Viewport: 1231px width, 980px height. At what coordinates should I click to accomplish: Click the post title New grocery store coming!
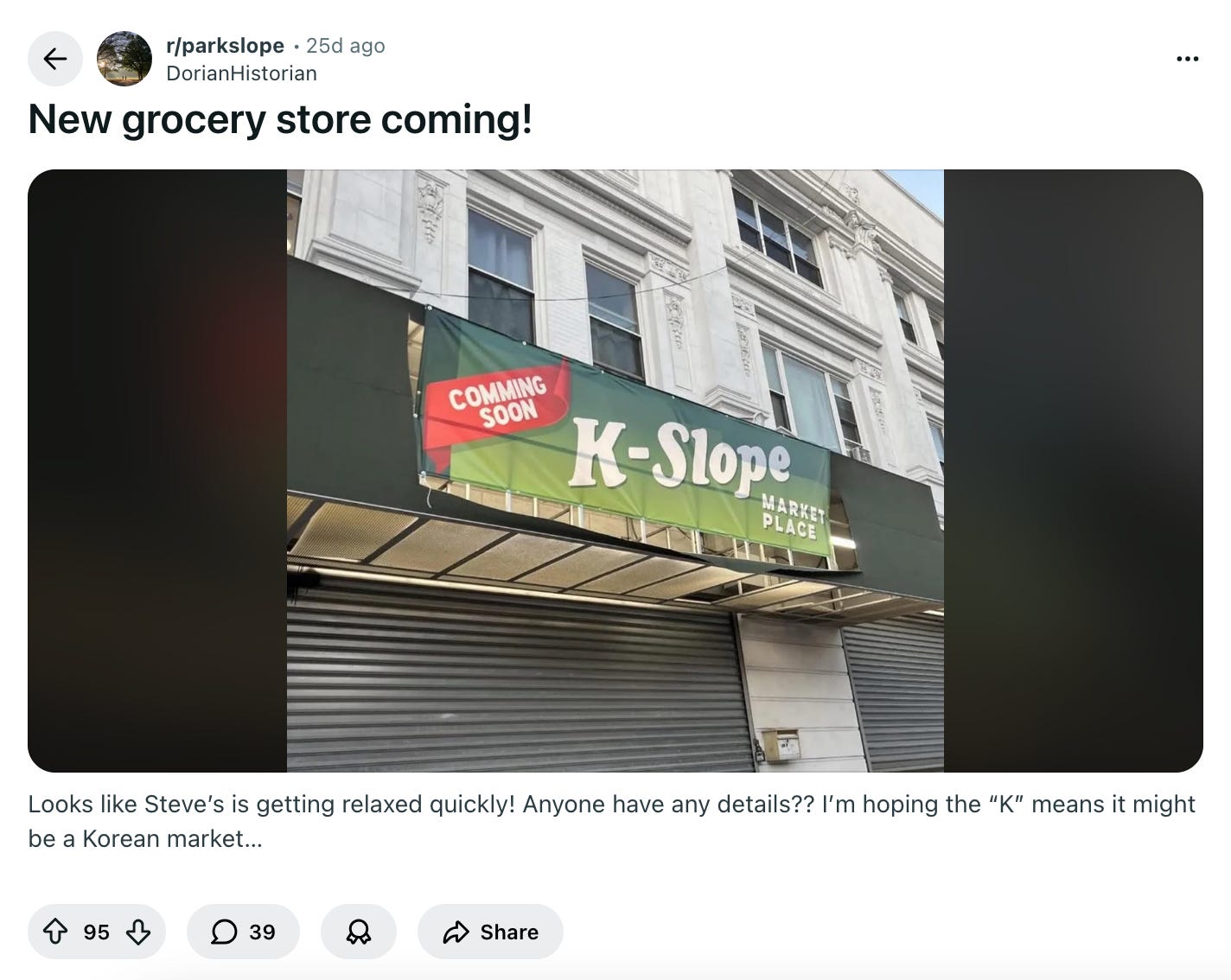280,119
